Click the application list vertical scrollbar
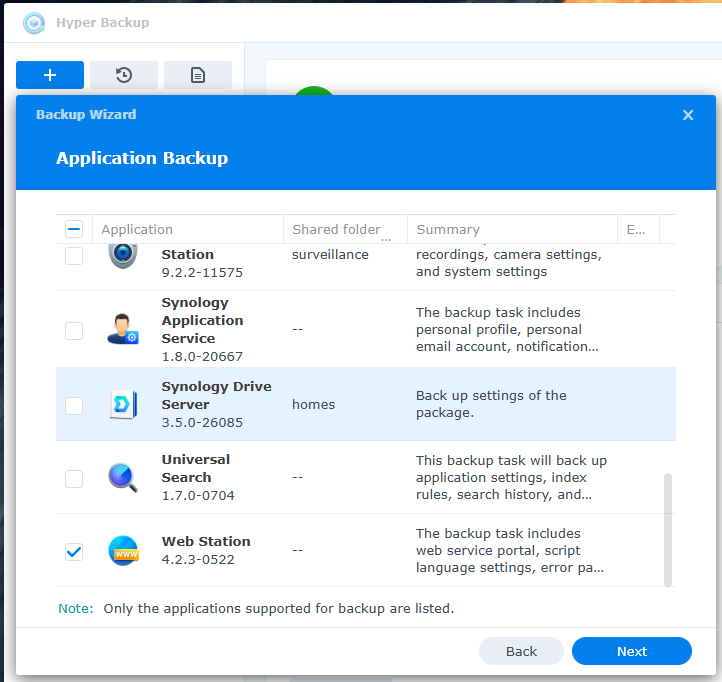 (668, 530)
